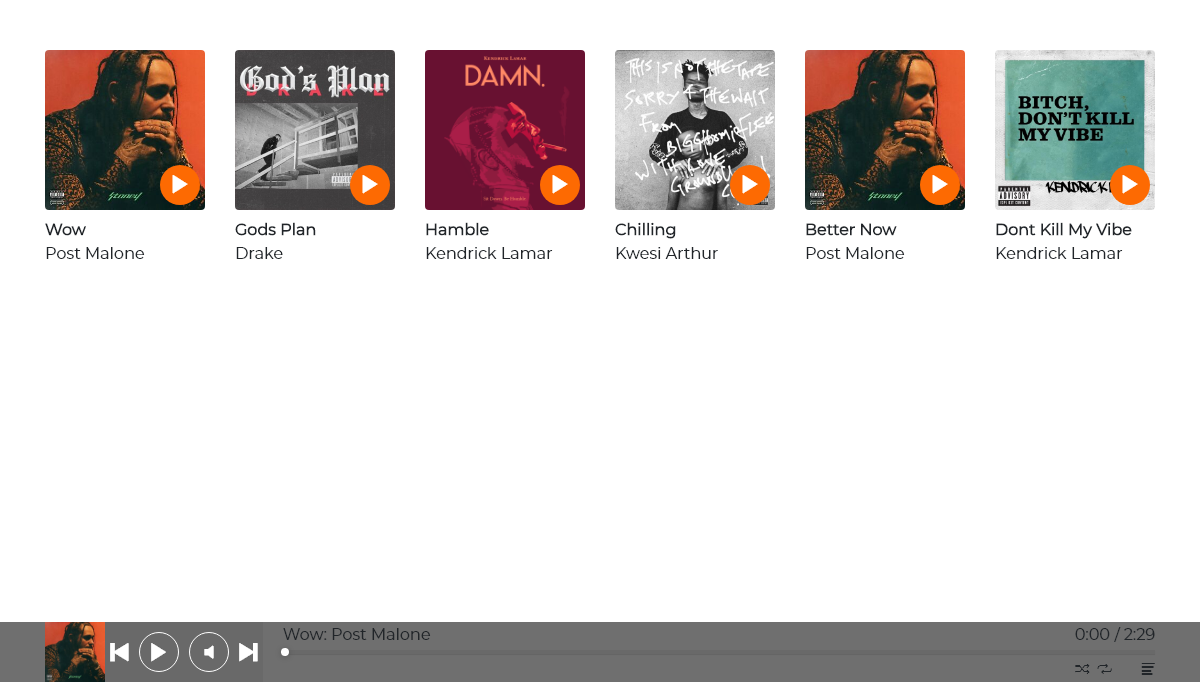Toggle shuffle mode

(x=1082, y=669)
